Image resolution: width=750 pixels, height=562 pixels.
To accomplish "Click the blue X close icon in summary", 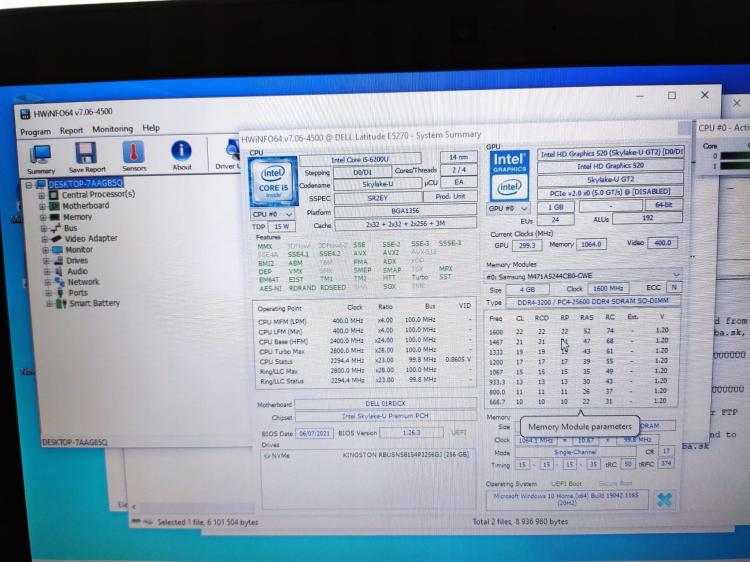I will point(664,500).
